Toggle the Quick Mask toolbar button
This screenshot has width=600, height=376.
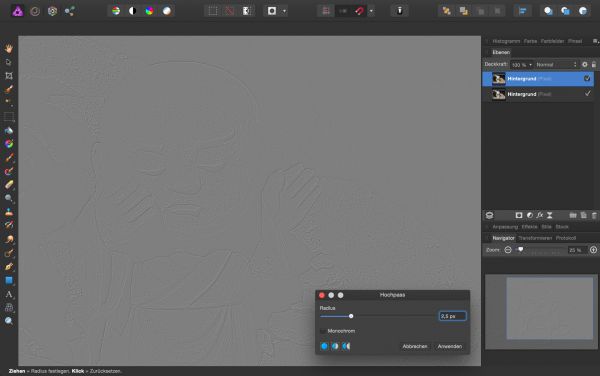click(x=272, y=11)
